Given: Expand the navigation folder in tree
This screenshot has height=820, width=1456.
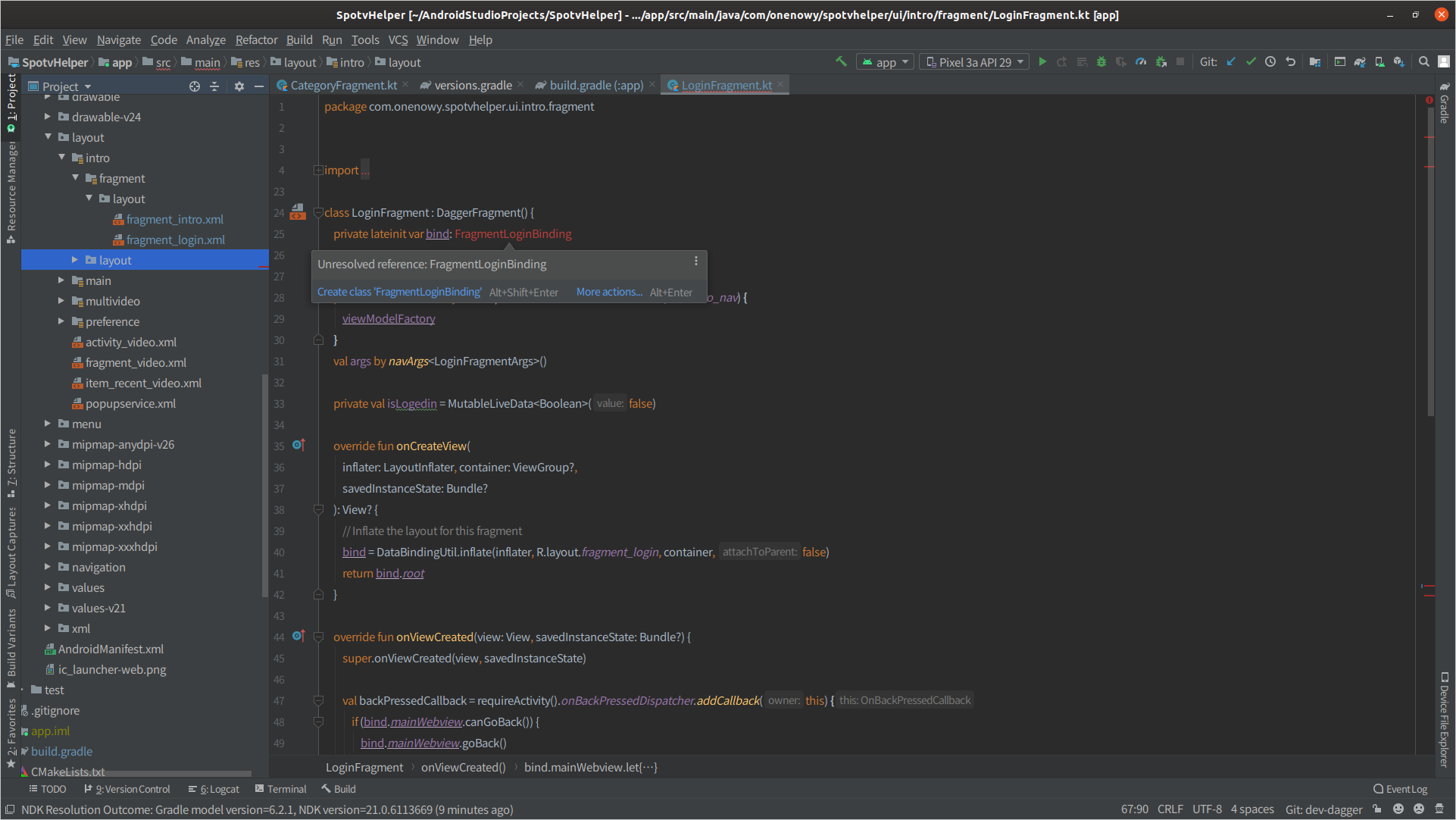Looking at the screenshot, I should click(x=48, y=567).
